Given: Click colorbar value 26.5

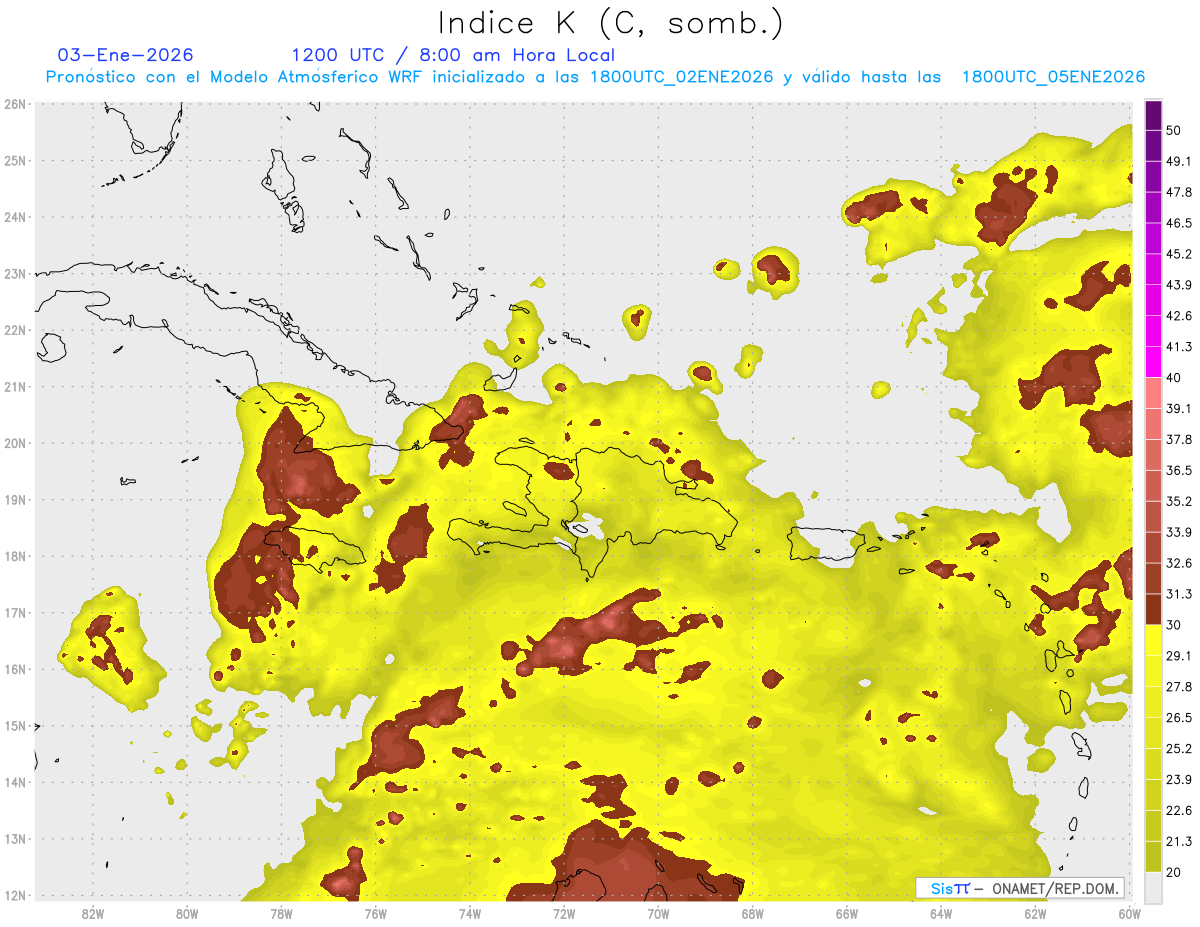Looking at the screenshot, I should 1178,718.
